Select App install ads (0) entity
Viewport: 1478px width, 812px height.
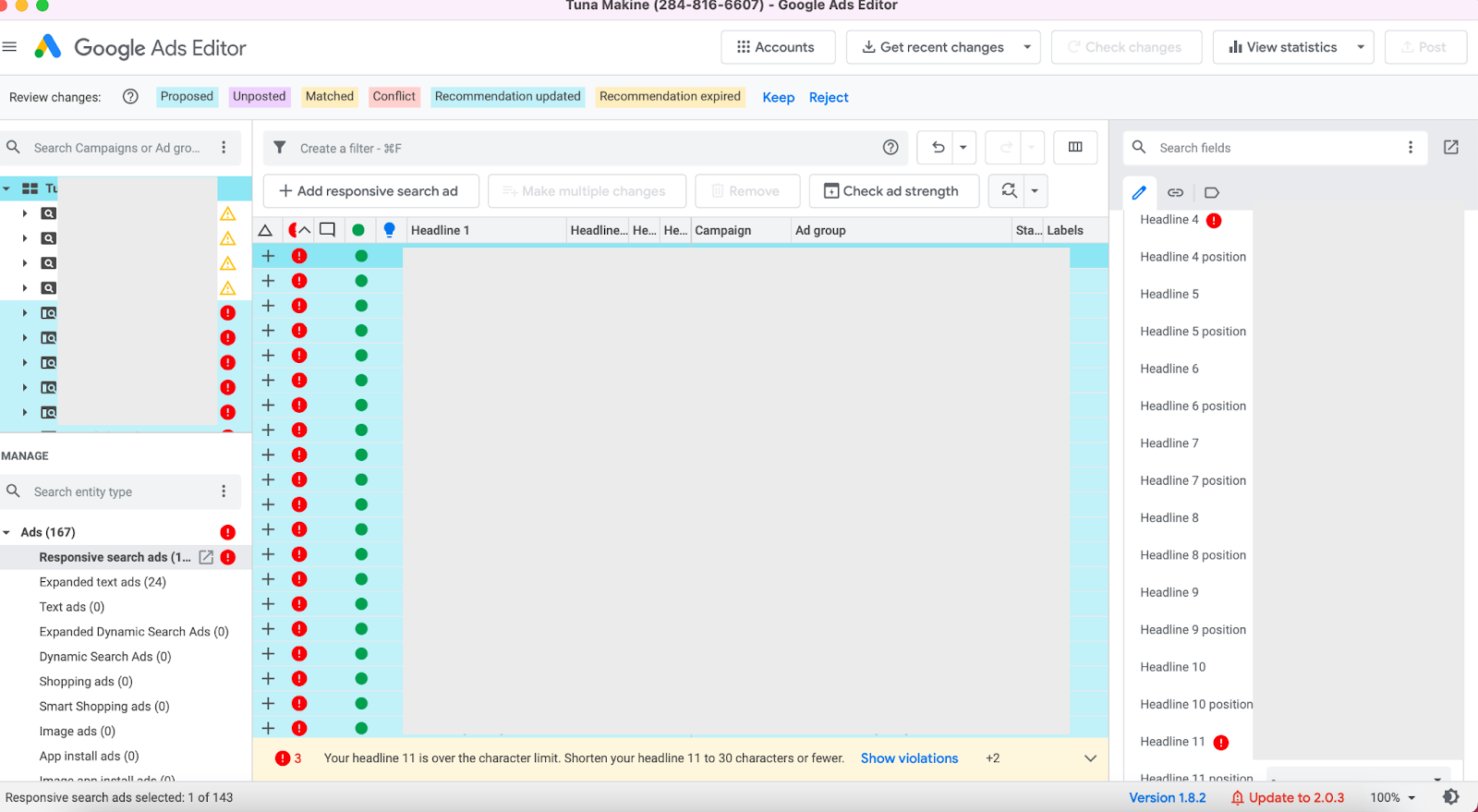89,757
